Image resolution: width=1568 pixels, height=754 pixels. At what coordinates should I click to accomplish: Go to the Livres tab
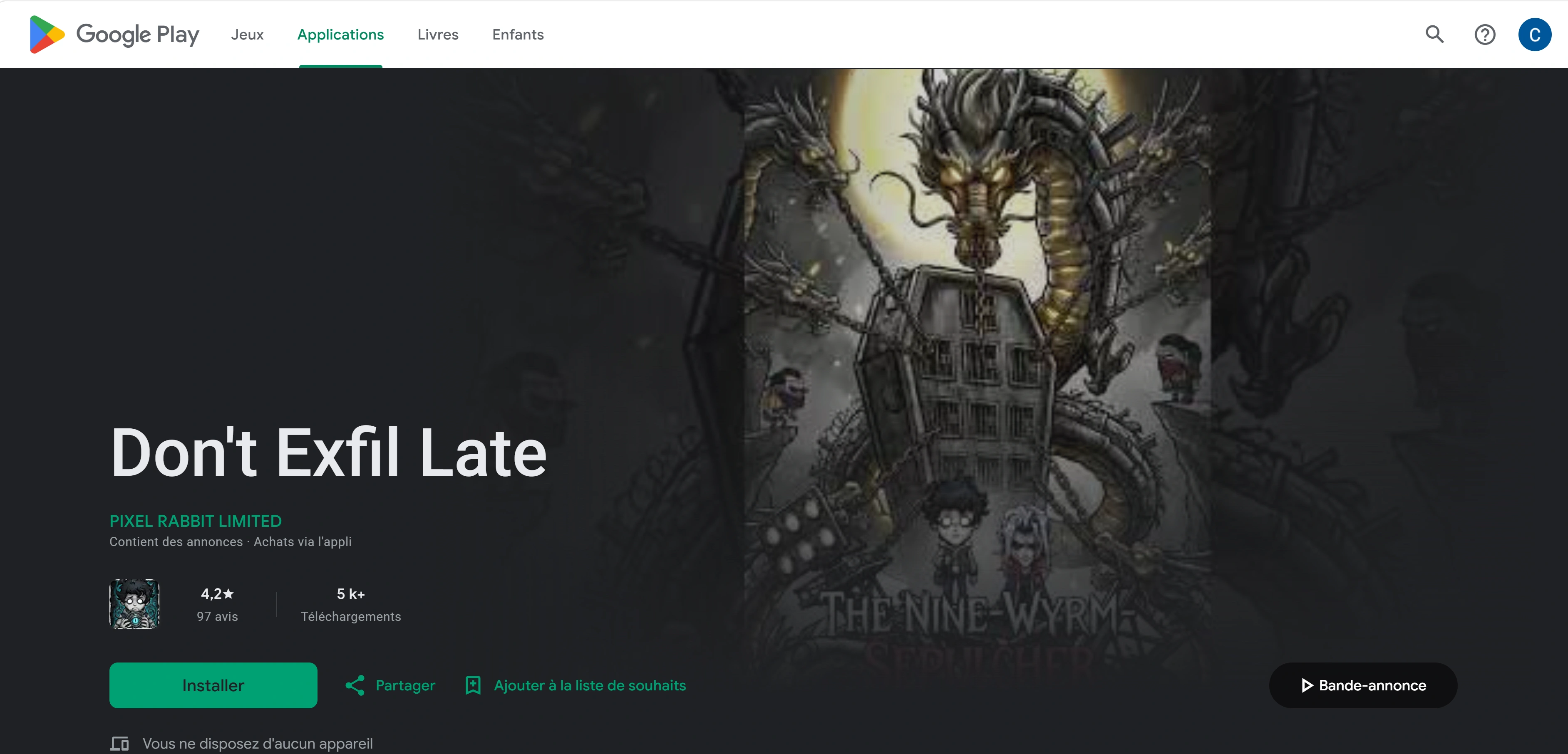[438, 35]
